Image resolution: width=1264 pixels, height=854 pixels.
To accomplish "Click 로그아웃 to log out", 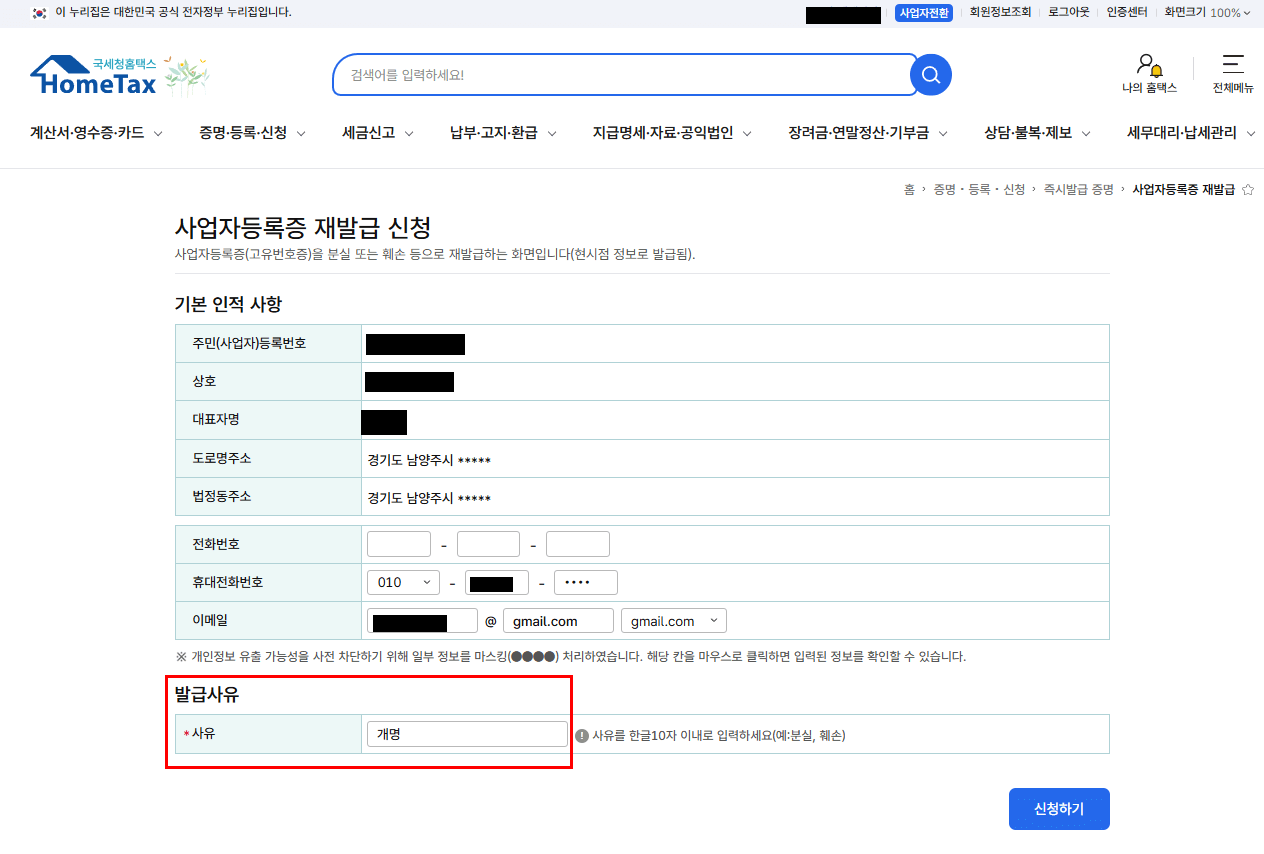I will click(x=1068, y=13).
